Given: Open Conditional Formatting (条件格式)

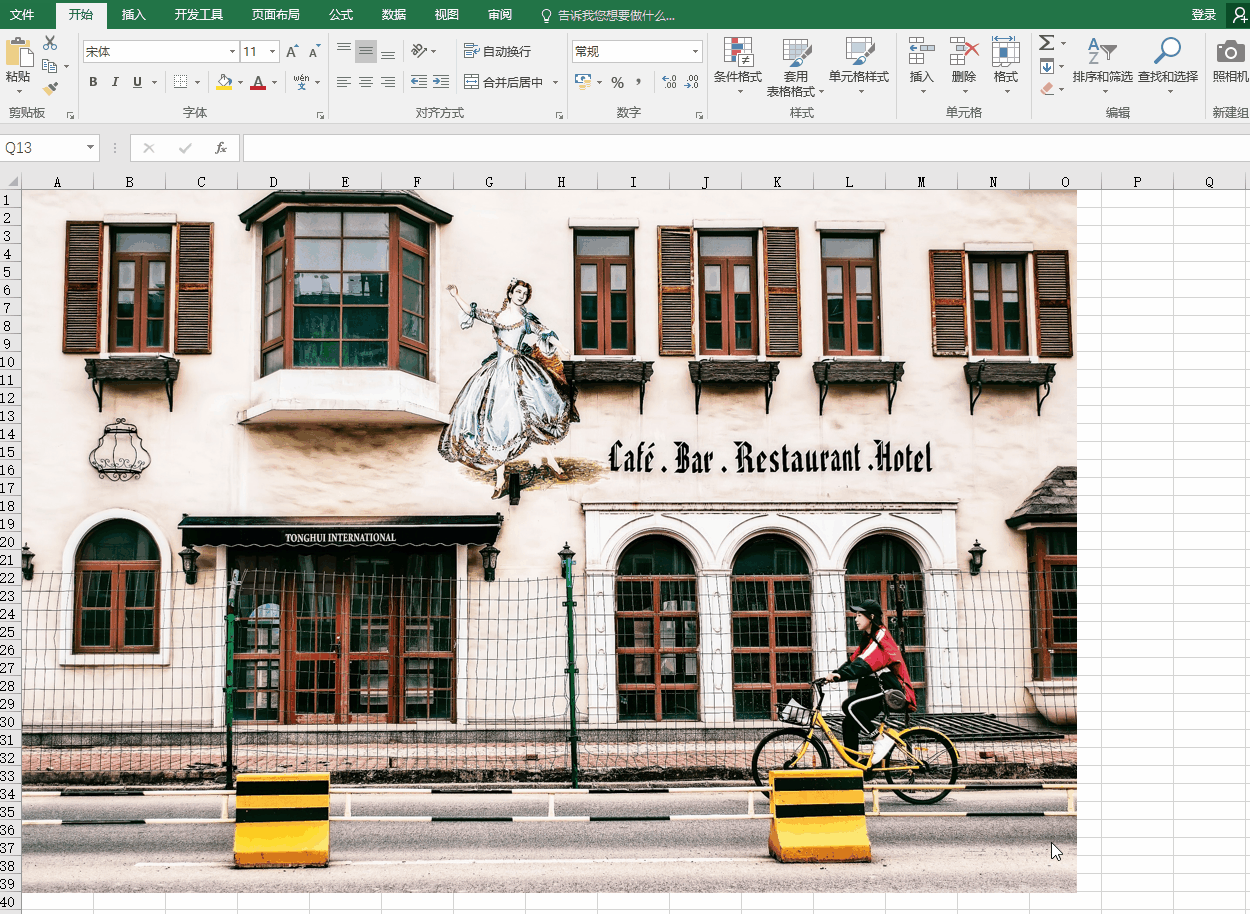Looking at the screenshot, I should pos(737,60).
